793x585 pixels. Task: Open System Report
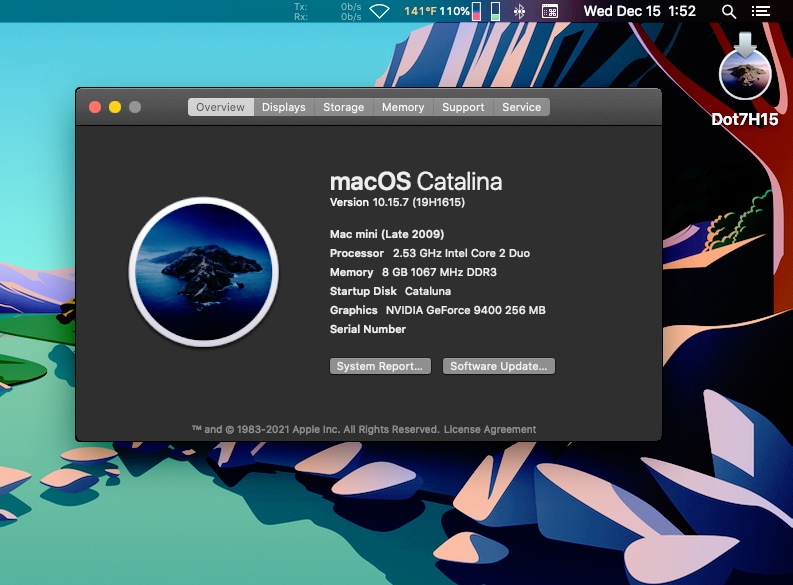coord(380,366)
